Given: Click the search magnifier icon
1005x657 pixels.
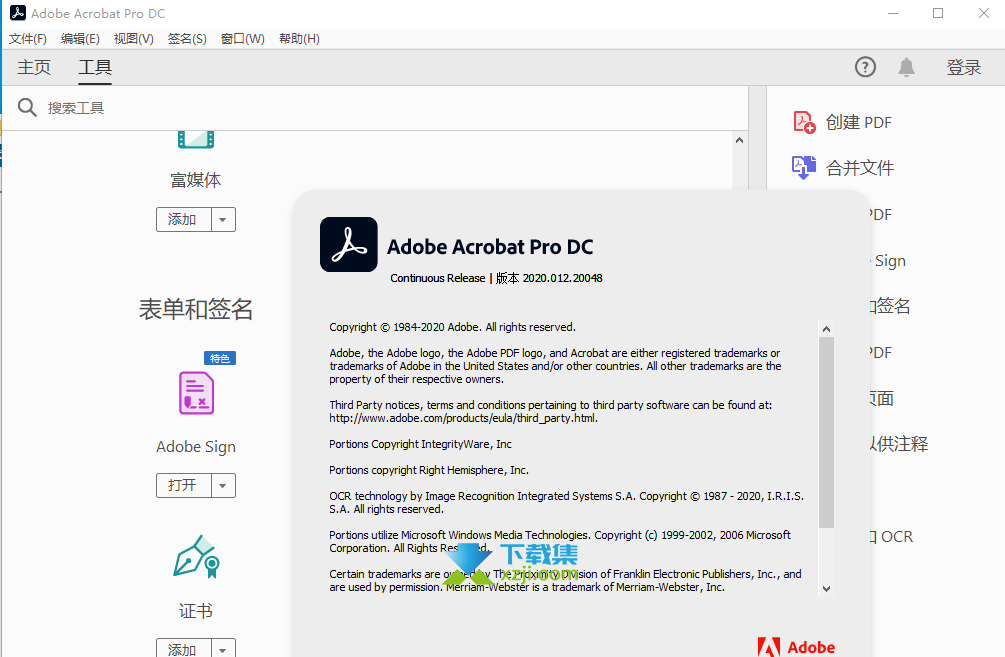Looking at the screenshot, I should click(x=27, y=107).
